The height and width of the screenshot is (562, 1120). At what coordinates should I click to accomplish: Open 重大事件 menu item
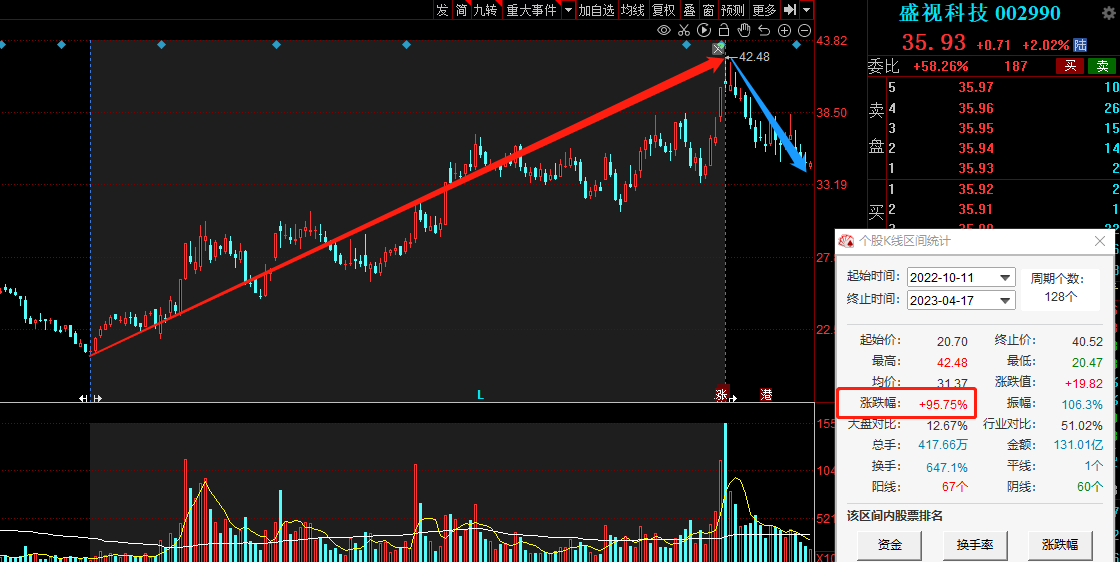point(531,10)
